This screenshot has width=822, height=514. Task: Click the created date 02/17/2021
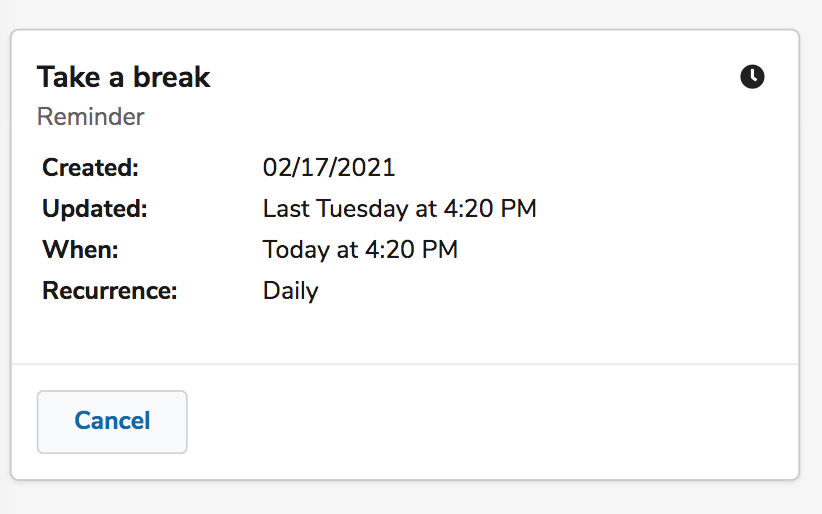click(x=329, y=167)
